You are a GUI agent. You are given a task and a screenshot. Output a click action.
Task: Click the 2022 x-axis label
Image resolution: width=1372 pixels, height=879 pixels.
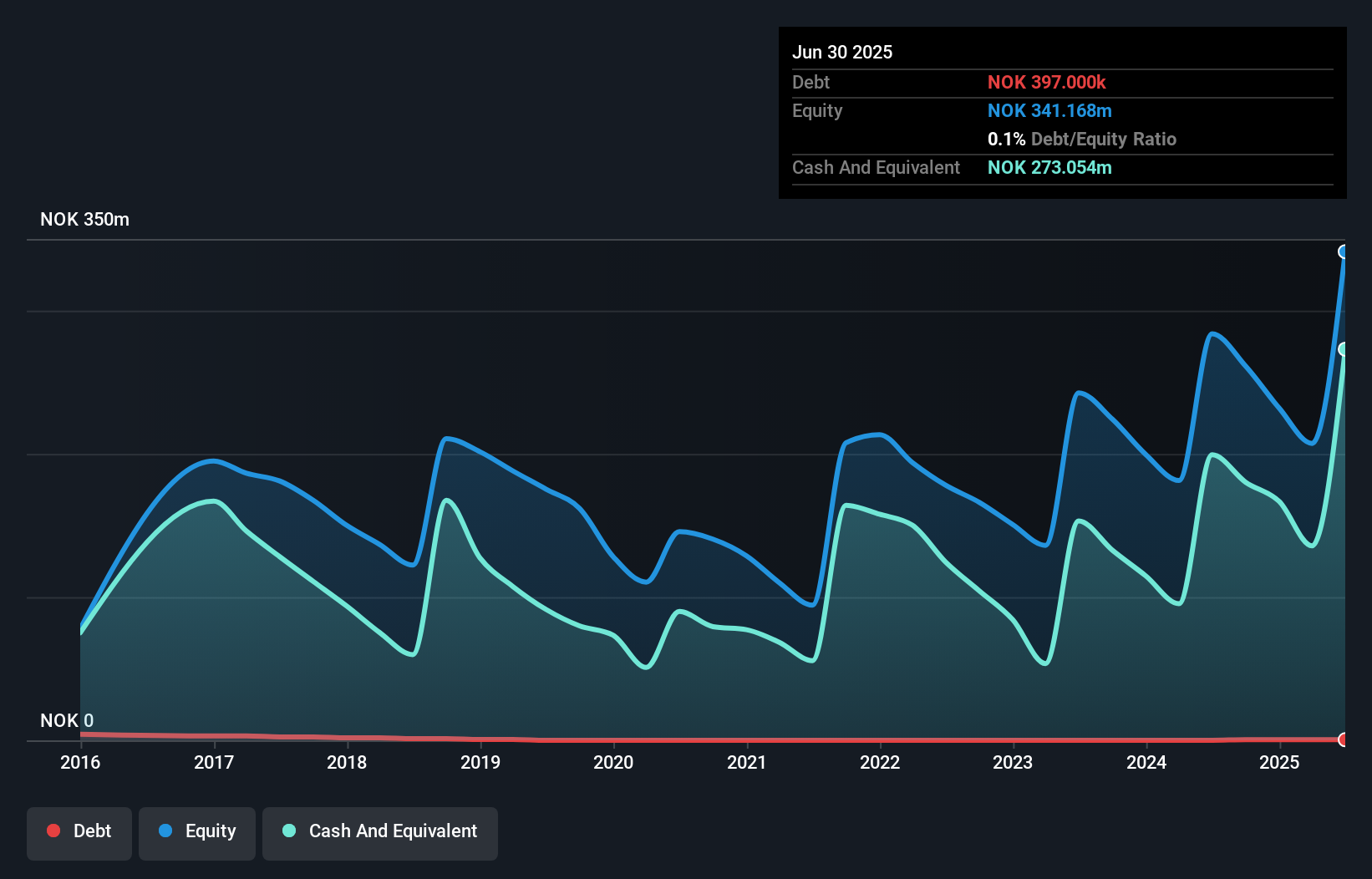pos(880,762)
